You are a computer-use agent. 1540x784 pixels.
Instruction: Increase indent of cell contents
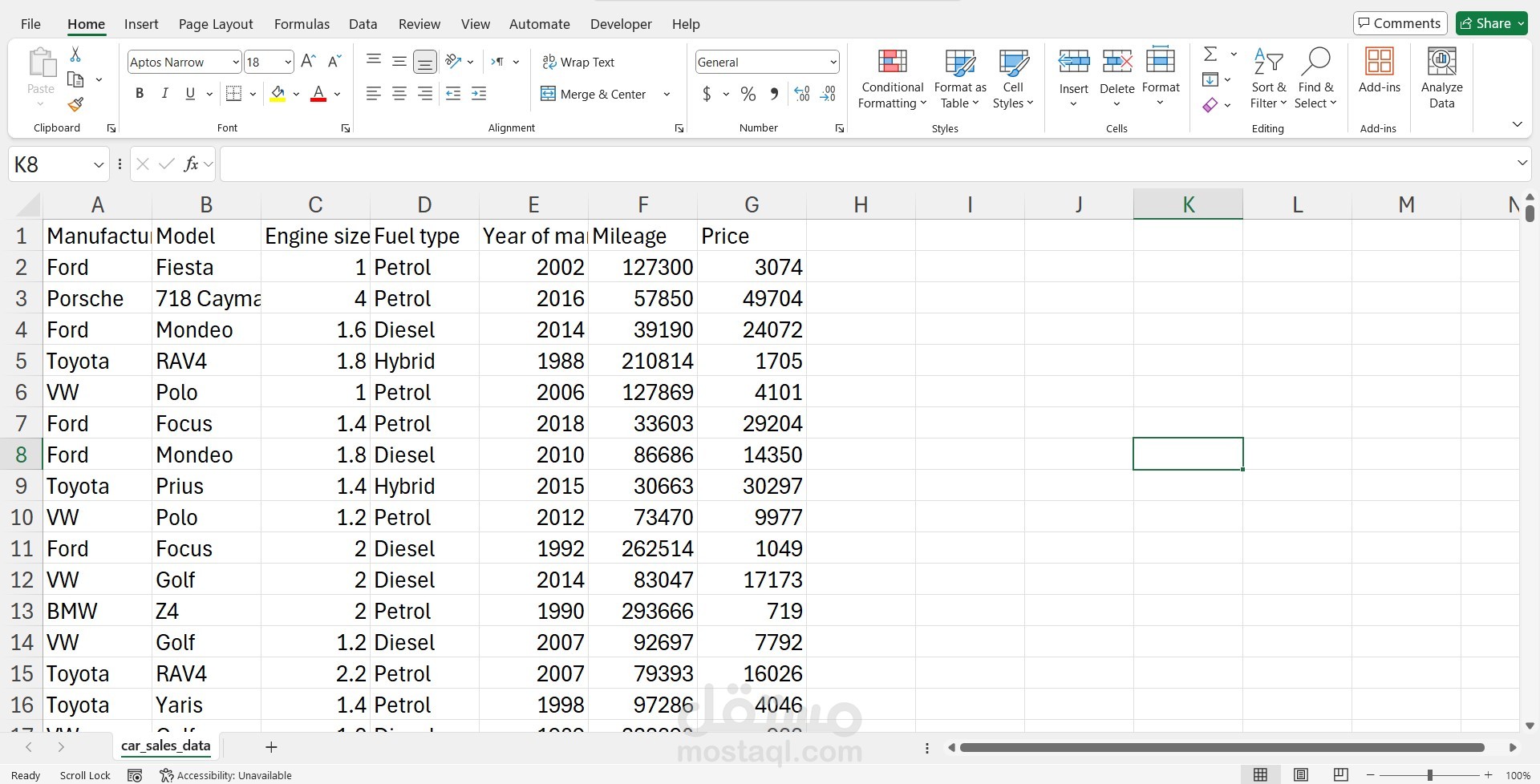pos(479,94)
